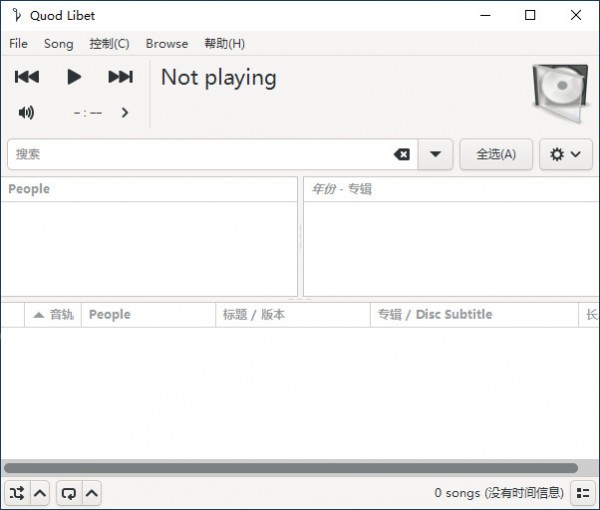
Task: Click the 全选(A) select all button
Action: click(x=496, y=154)
